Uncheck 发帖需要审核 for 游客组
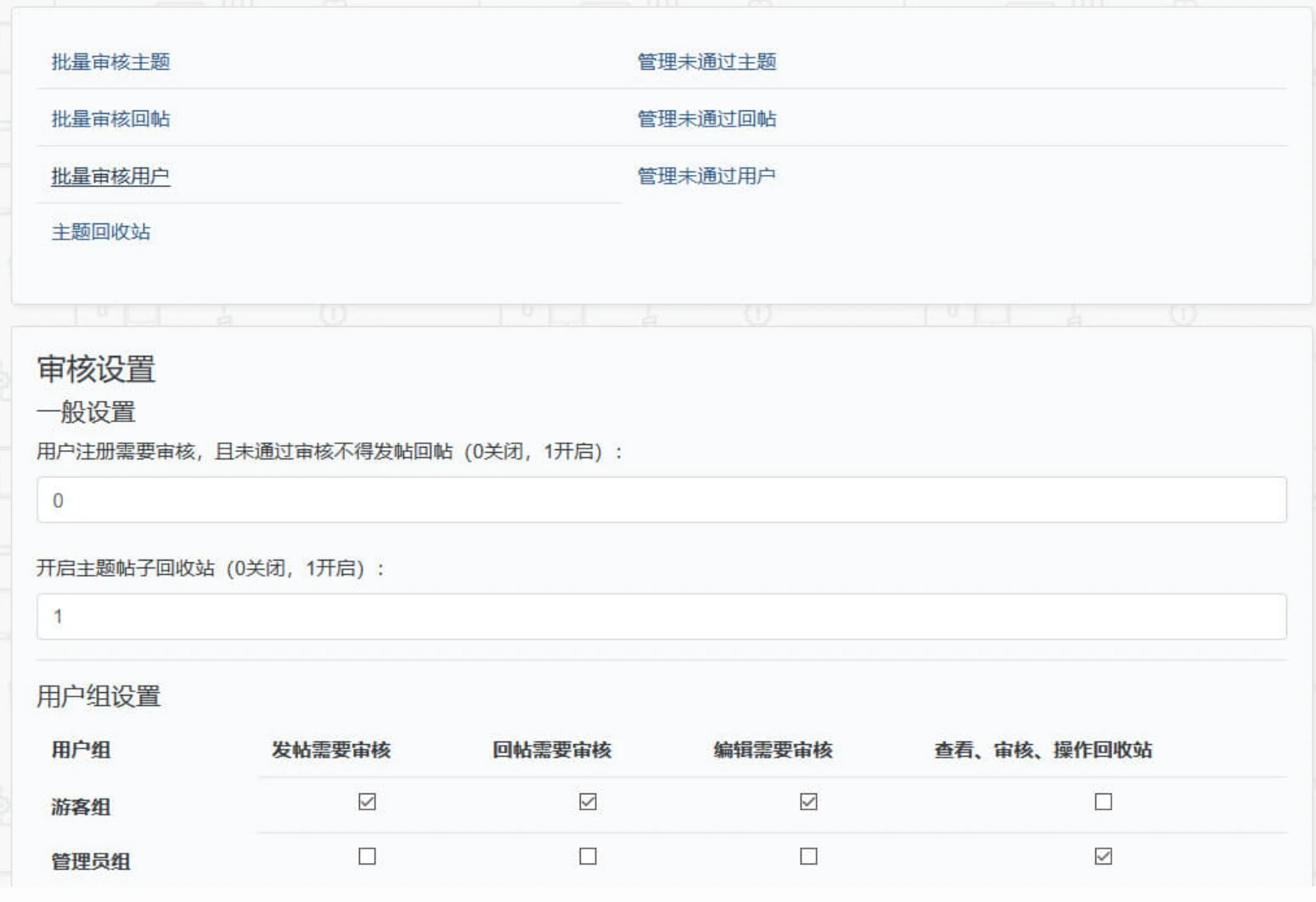This screenshot has width=1316, height=902. 366,800
